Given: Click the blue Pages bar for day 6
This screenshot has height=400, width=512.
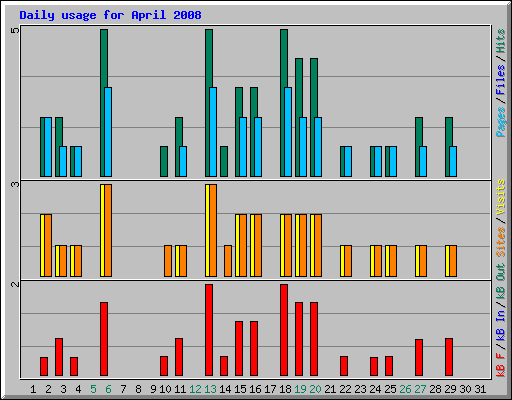Looking at the screenshot, I should coord(108,132).
